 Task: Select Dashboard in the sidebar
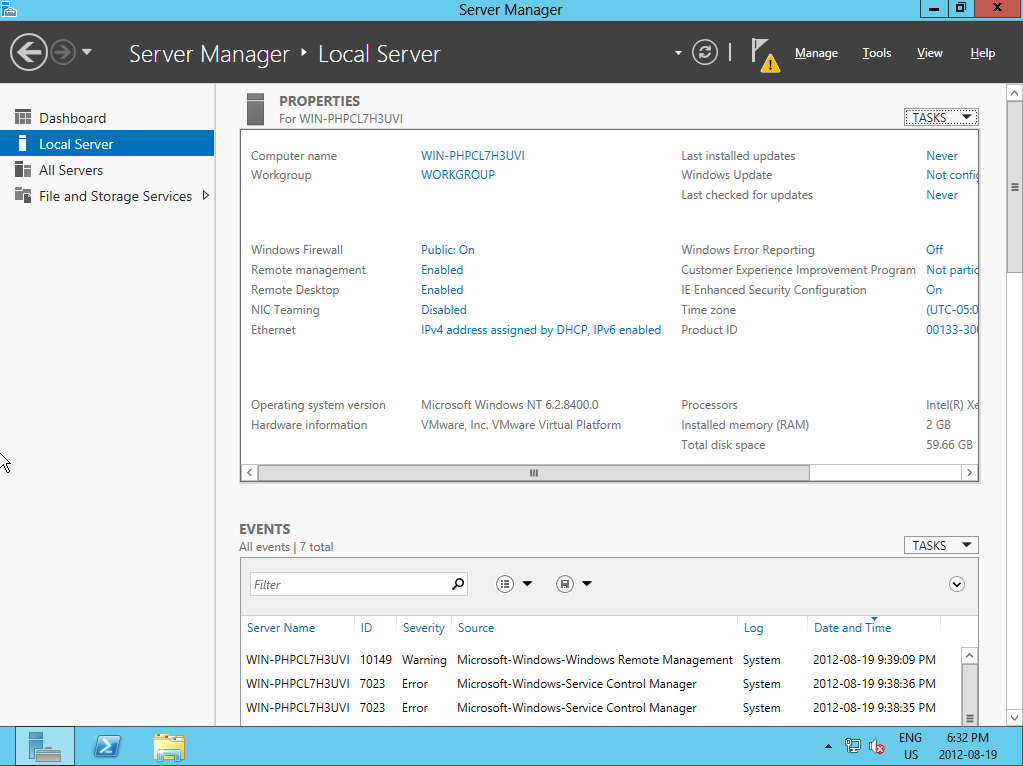click(x=72, y=118)
